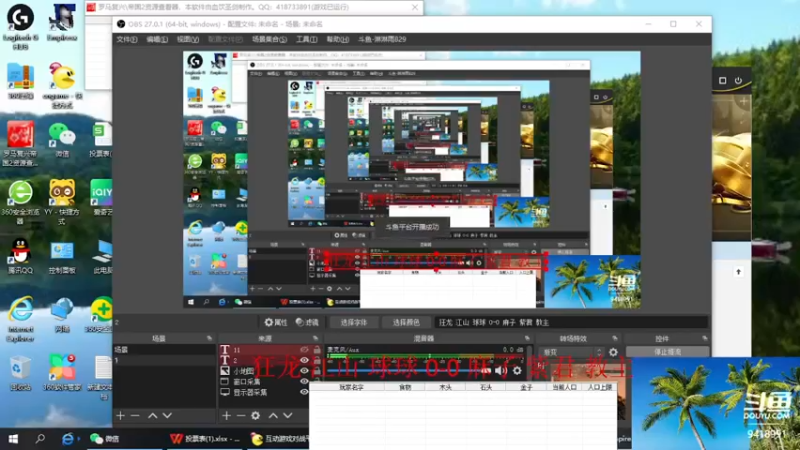Image resolution: width=800 pixels, height=450 pixels.
Task: Open the 回收站 recycle bin icon
Action: click(20, 373)
